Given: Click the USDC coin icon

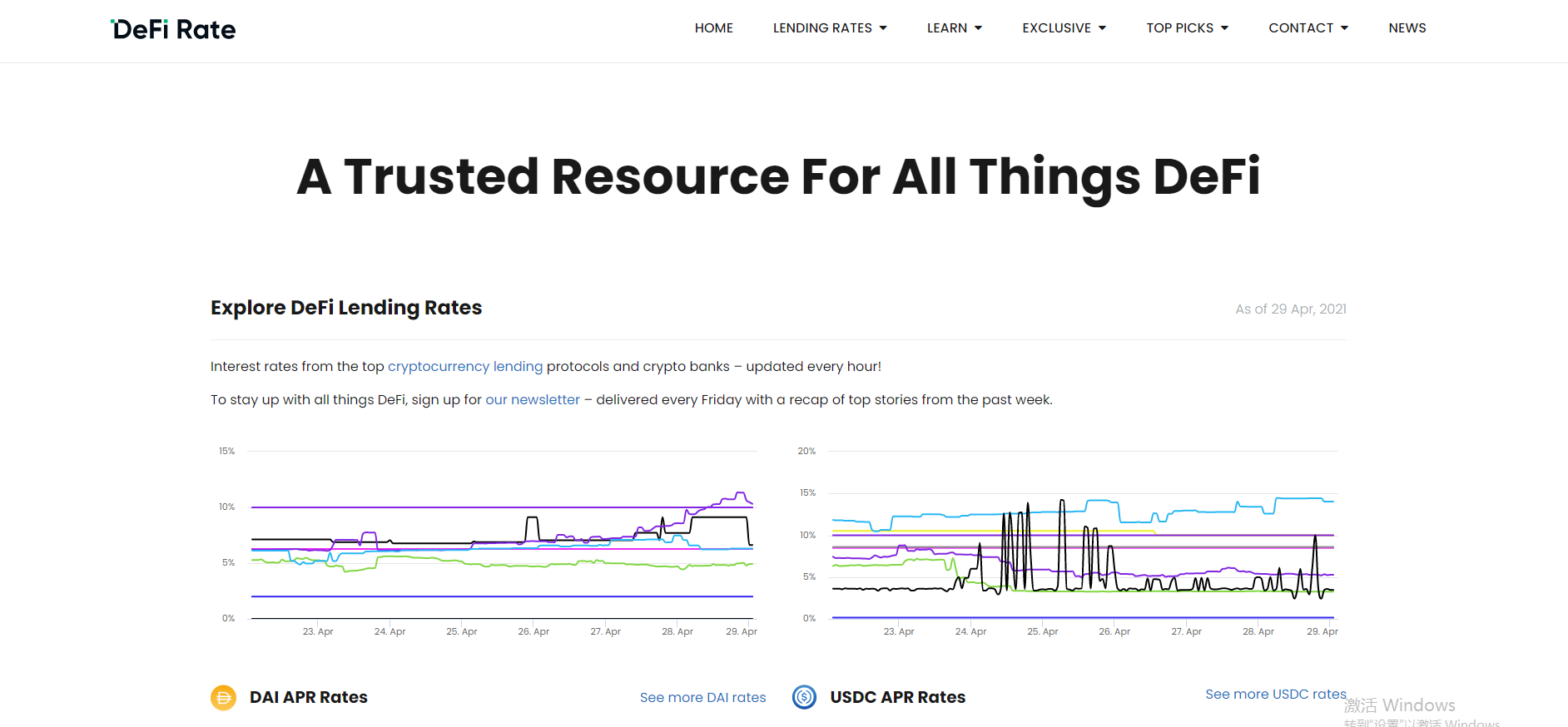Looking at the screenshot, I should pos(804,697).
